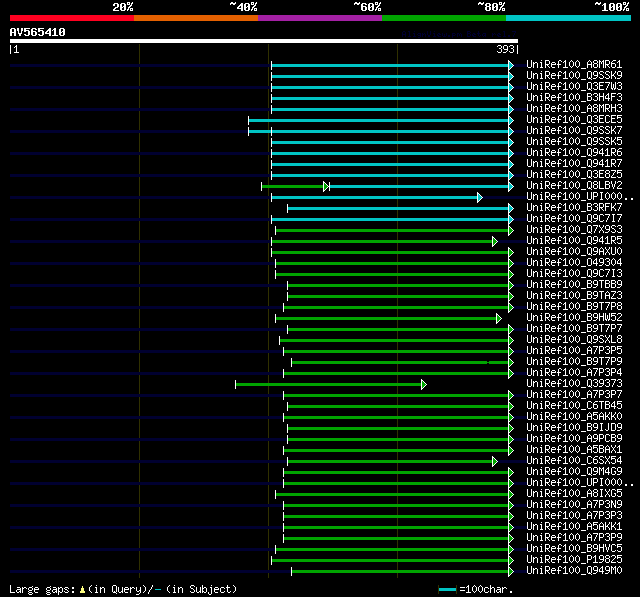The width and height of the screenshot is (640, 597).
Task: Select the UniRef100_Q7X9S3 label
Action: coord(574,230)
